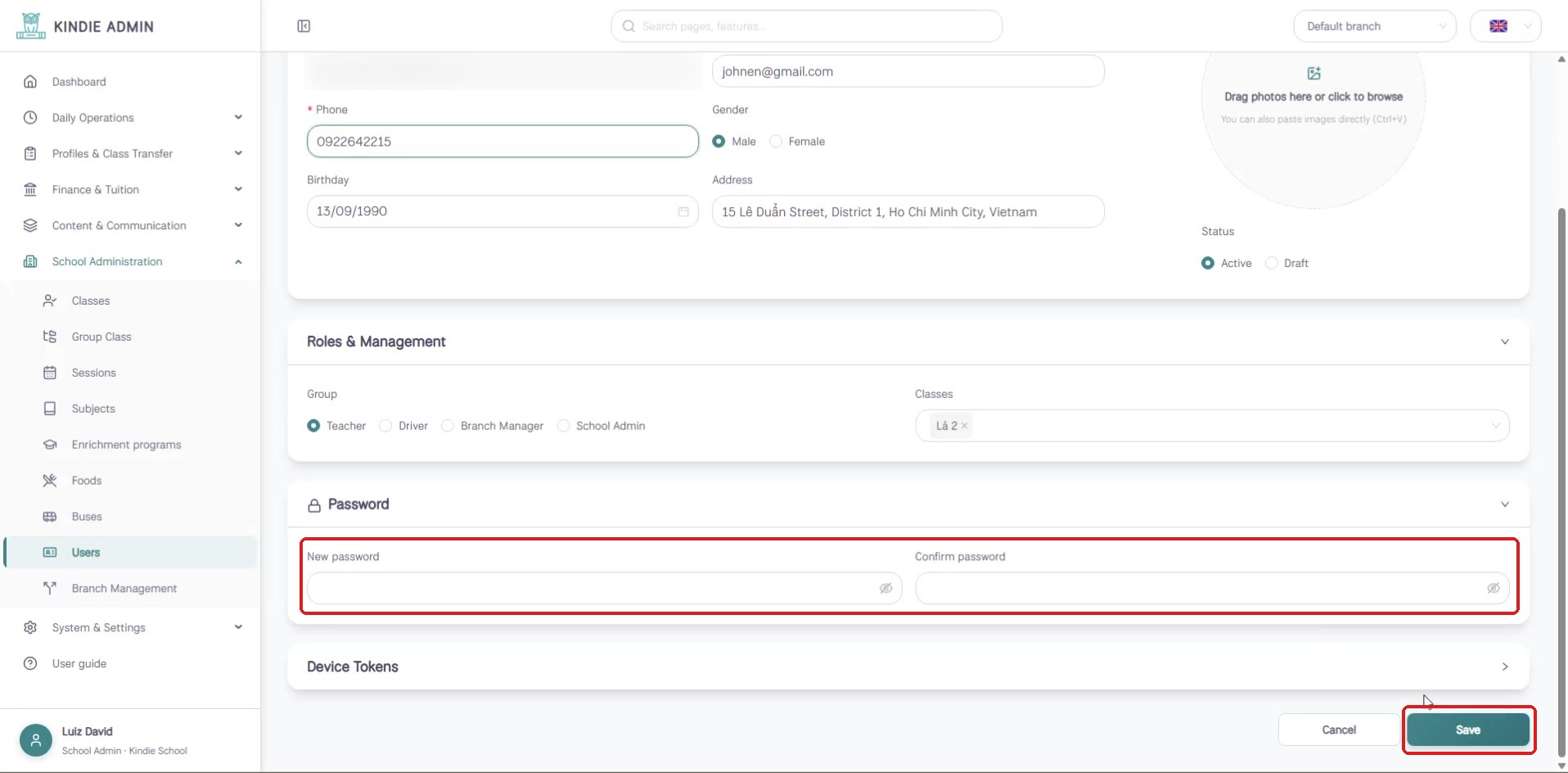Choose the Driver group radio

385,426
